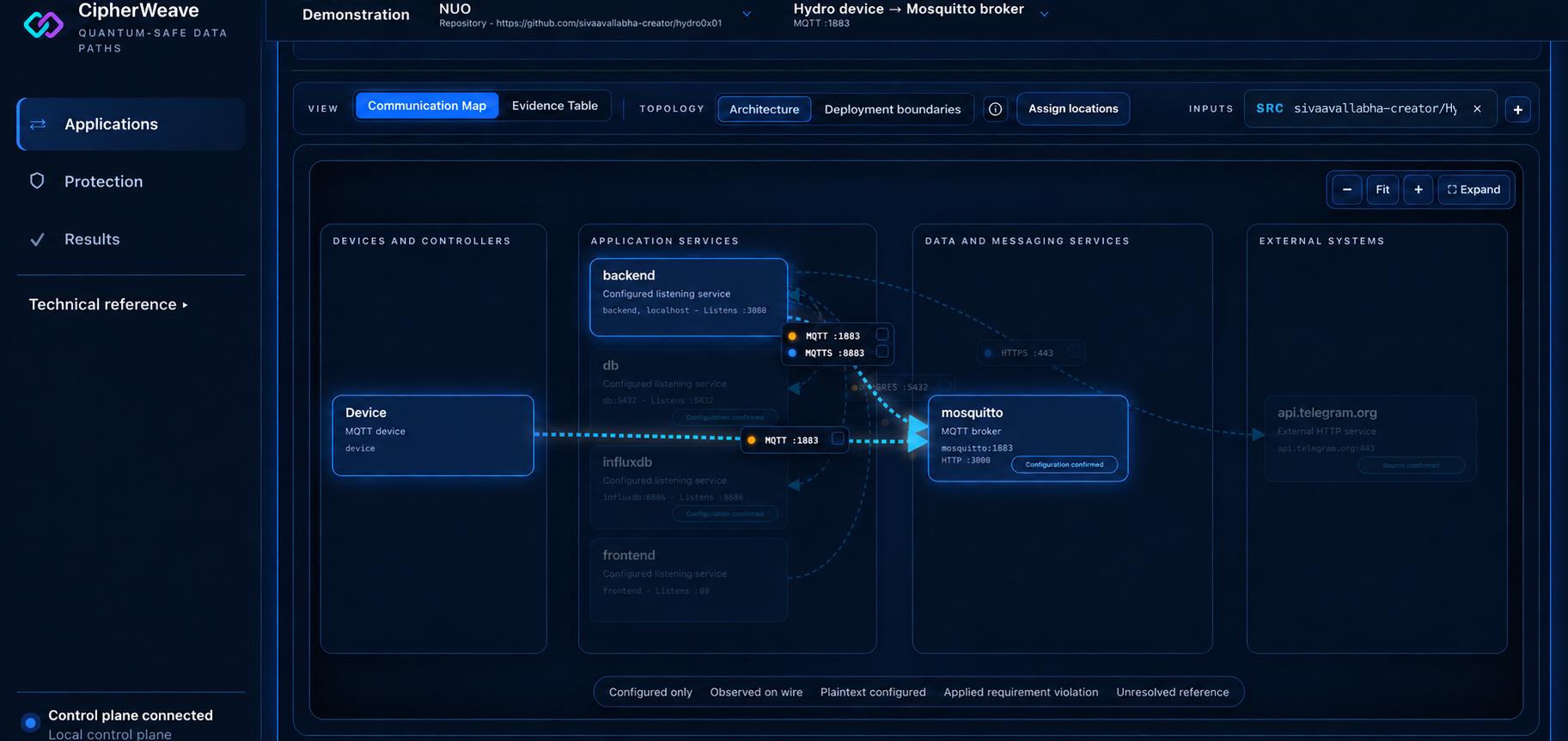Viewport: 1568px width, 741px height.
Task: Select the Deployment boundaries topology
Action: pyautogui.click(x=893, y=109)
